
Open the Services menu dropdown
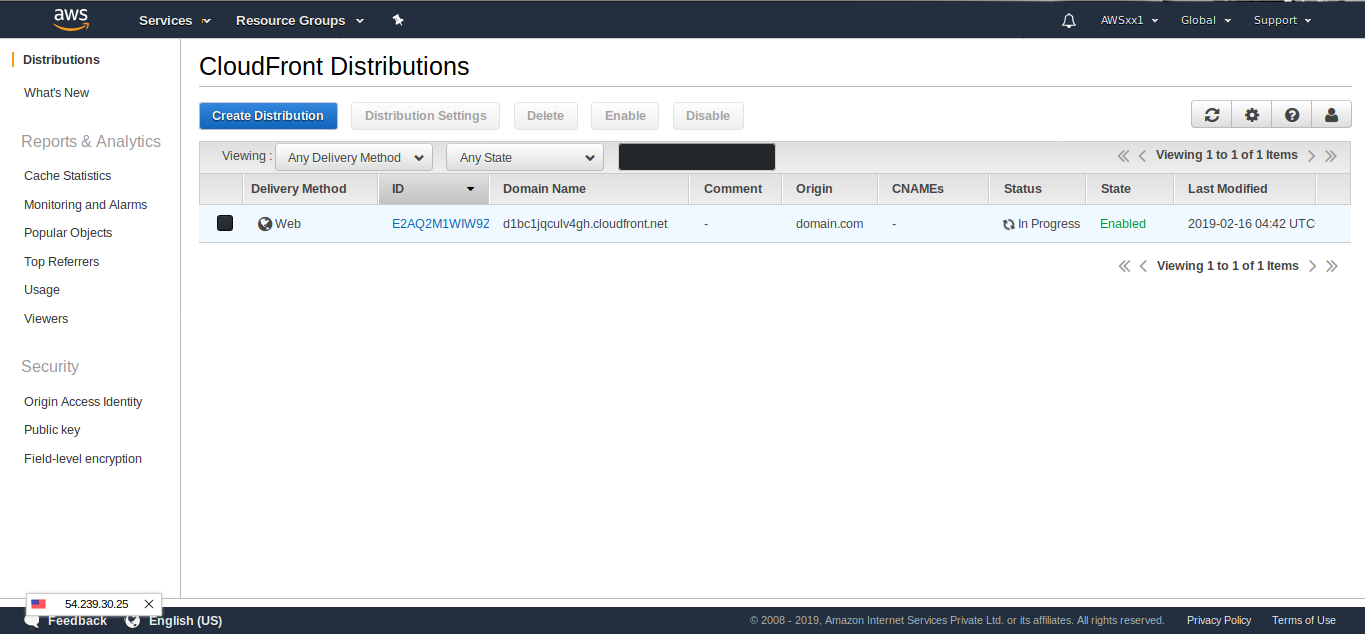[174, 20]
